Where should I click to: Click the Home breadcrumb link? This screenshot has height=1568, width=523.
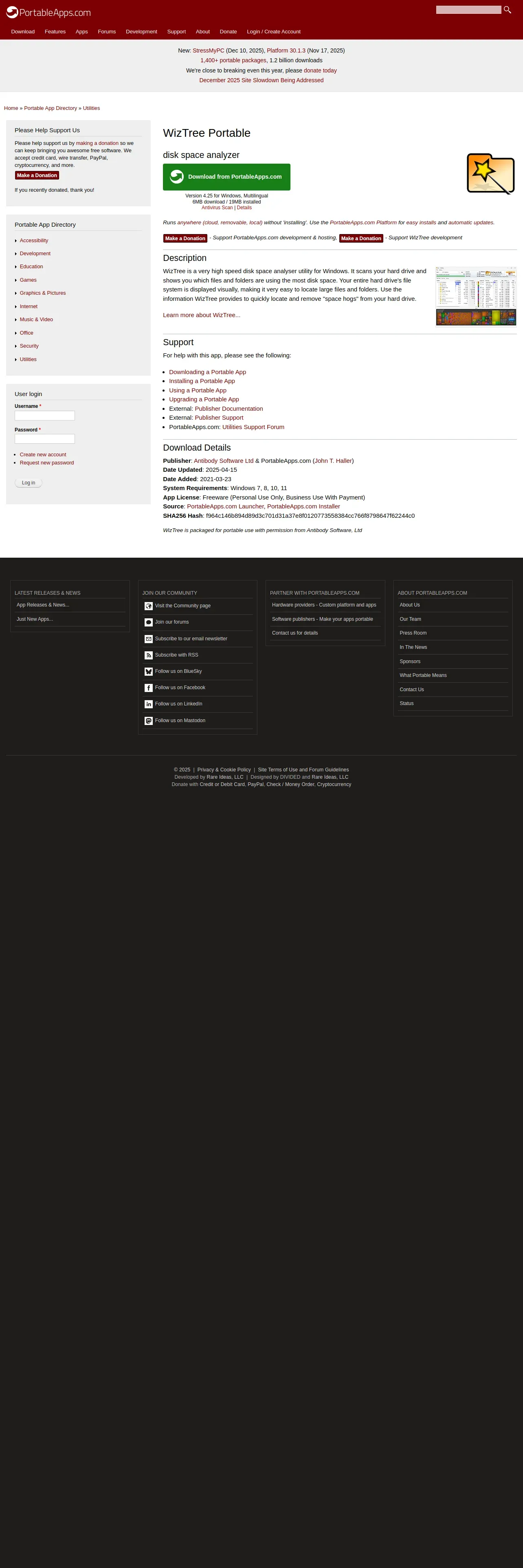[x=11, y=108]
